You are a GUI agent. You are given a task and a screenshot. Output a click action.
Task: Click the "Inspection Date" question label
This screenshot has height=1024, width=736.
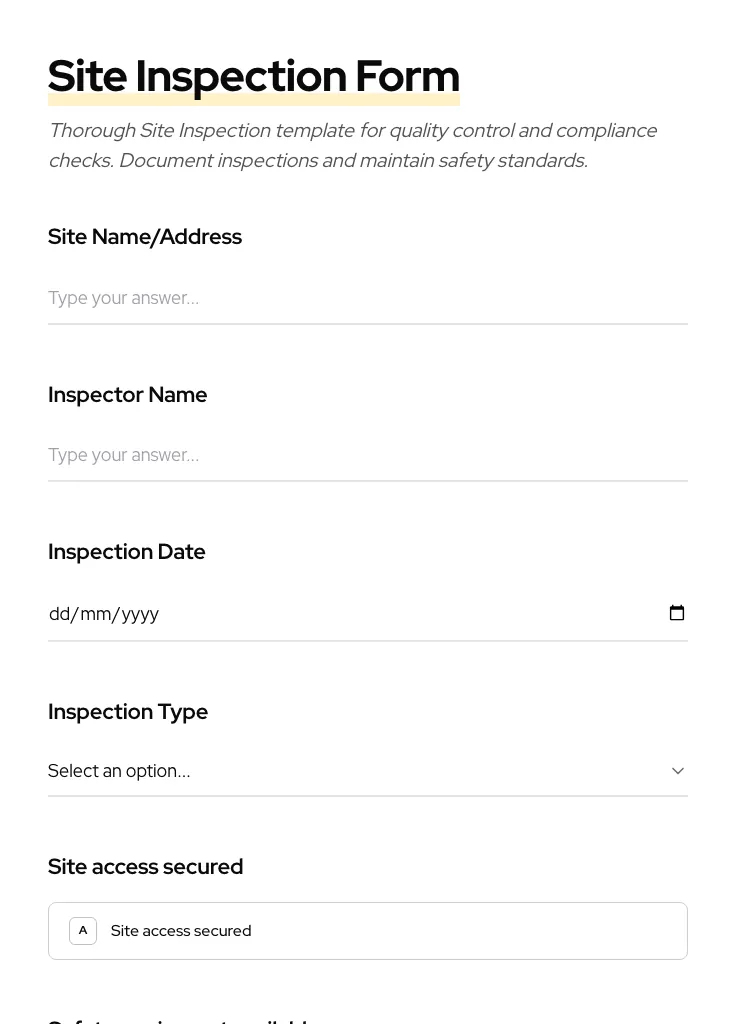click(x=127, y=552)
